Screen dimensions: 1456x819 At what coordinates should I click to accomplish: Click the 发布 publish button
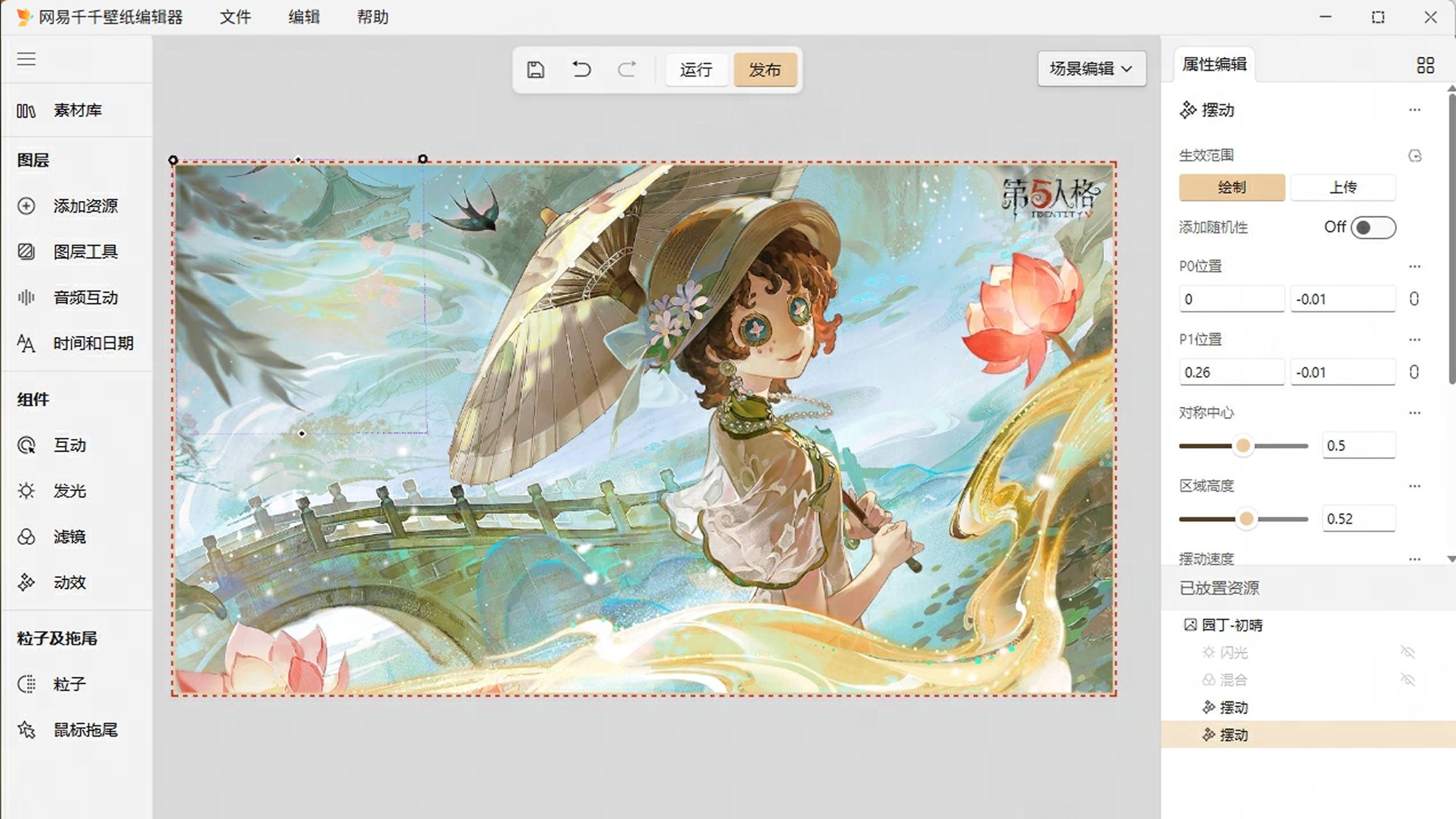[765, 70]
